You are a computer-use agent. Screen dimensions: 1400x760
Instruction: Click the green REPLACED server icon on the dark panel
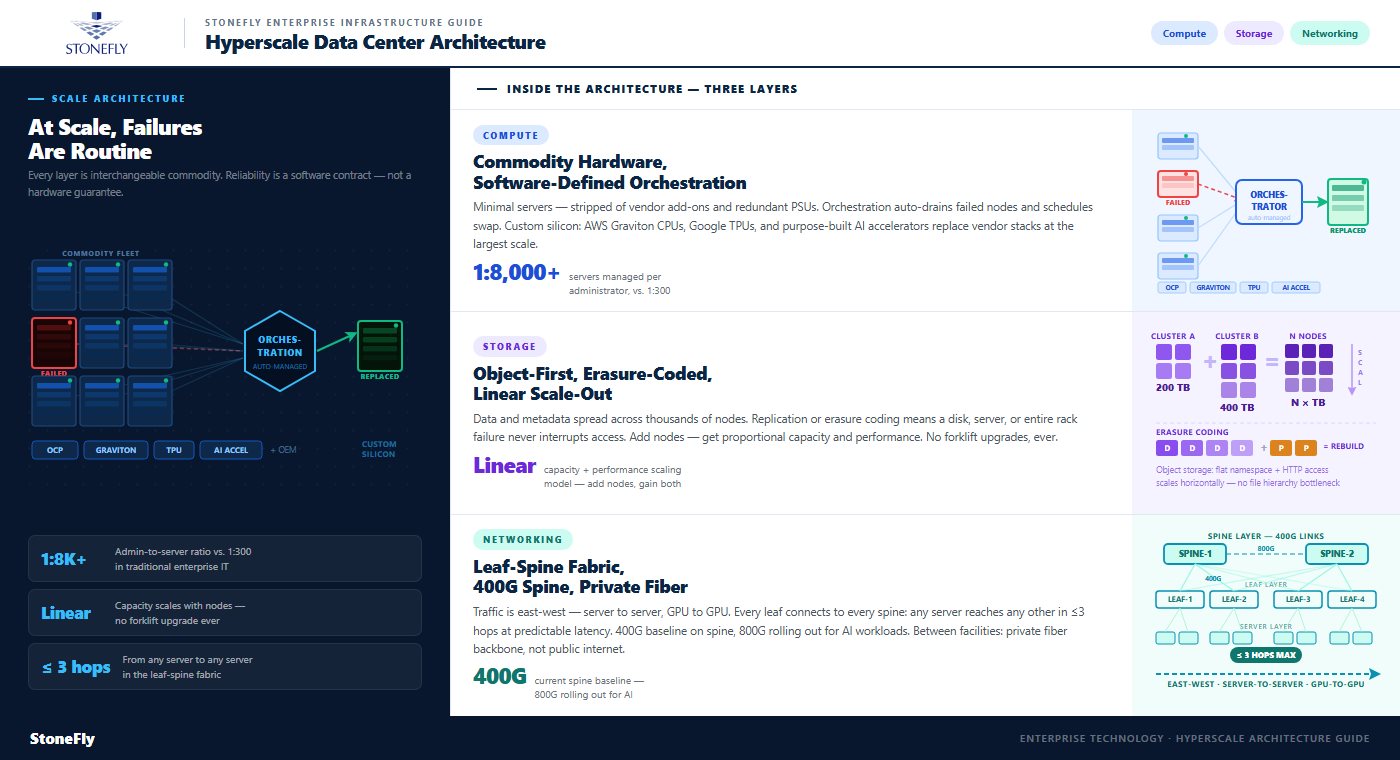click(x=380, y=345)
